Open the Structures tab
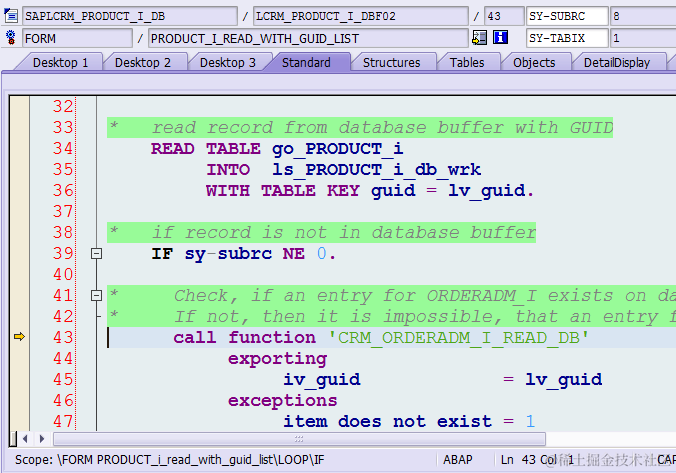The image size is (676, 473). [391, 63]
